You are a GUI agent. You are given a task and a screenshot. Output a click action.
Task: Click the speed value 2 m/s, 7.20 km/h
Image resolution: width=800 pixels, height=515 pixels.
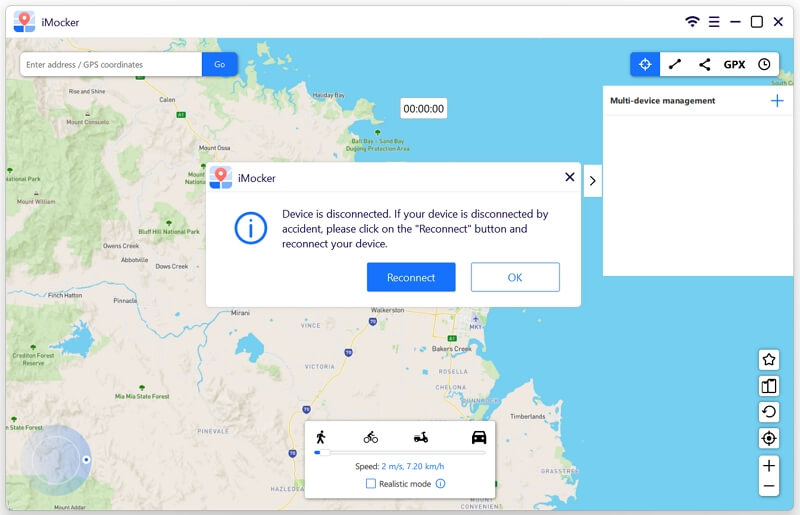tap(413, 466)
